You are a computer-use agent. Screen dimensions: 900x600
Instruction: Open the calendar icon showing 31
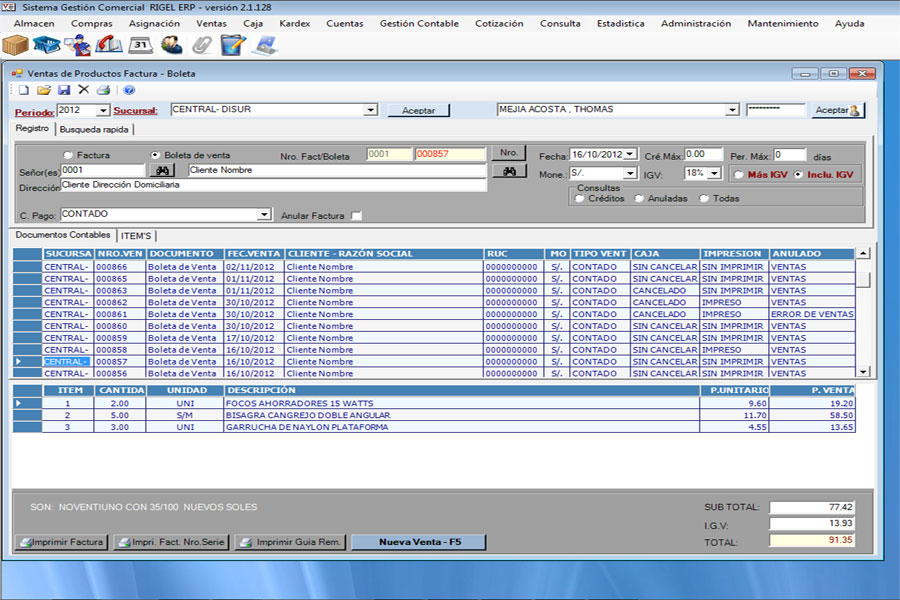pos(141,45)
